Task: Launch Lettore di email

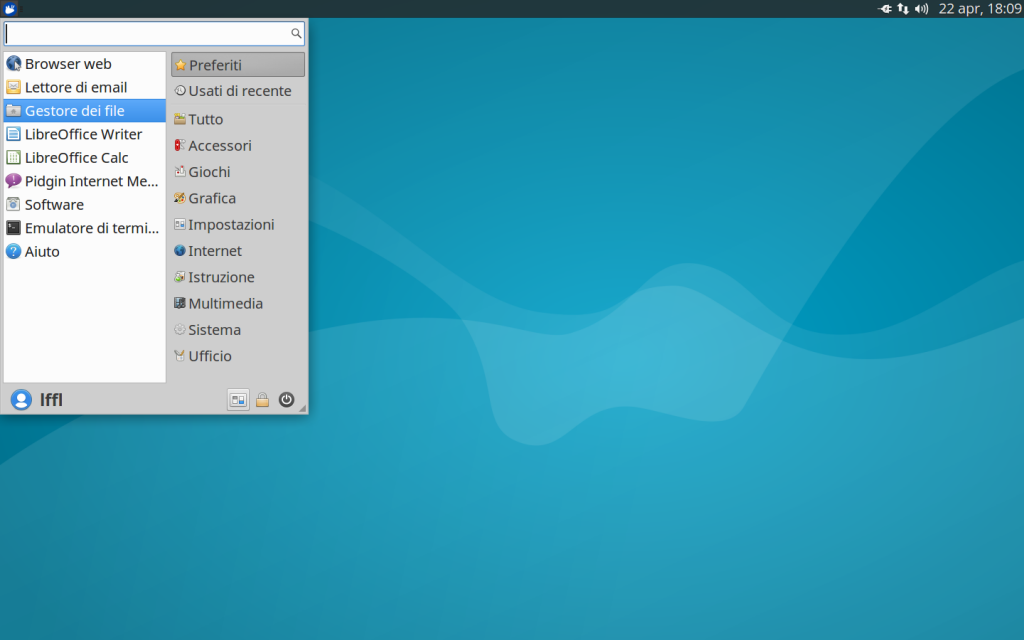Action: click(x=75, y=87)
